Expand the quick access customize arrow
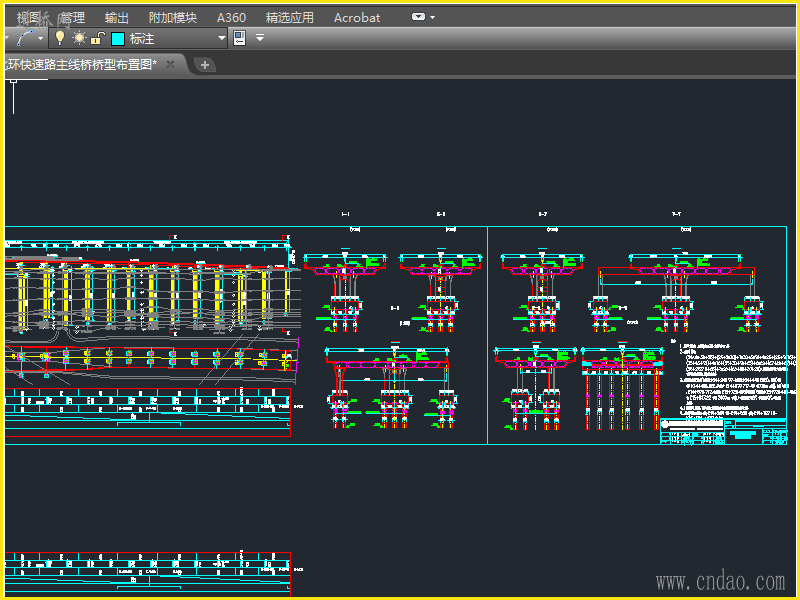800x600 pixels. (260, 38)
